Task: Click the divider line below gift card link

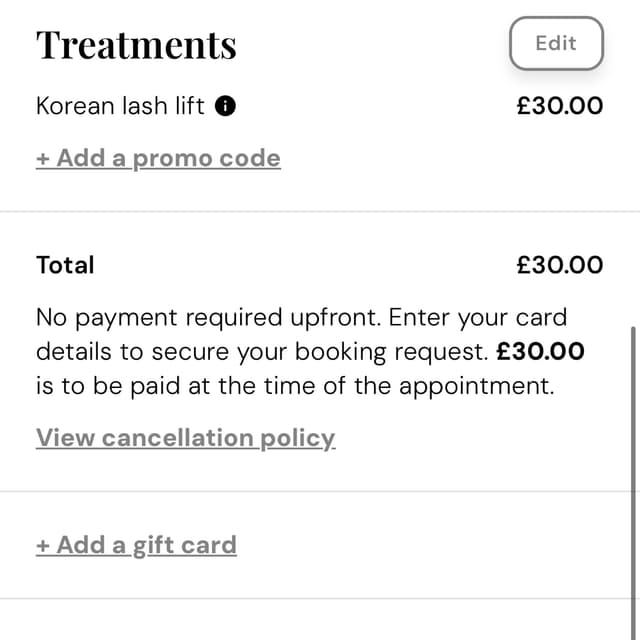Action: pyautogui.click(x=320, y=599)
